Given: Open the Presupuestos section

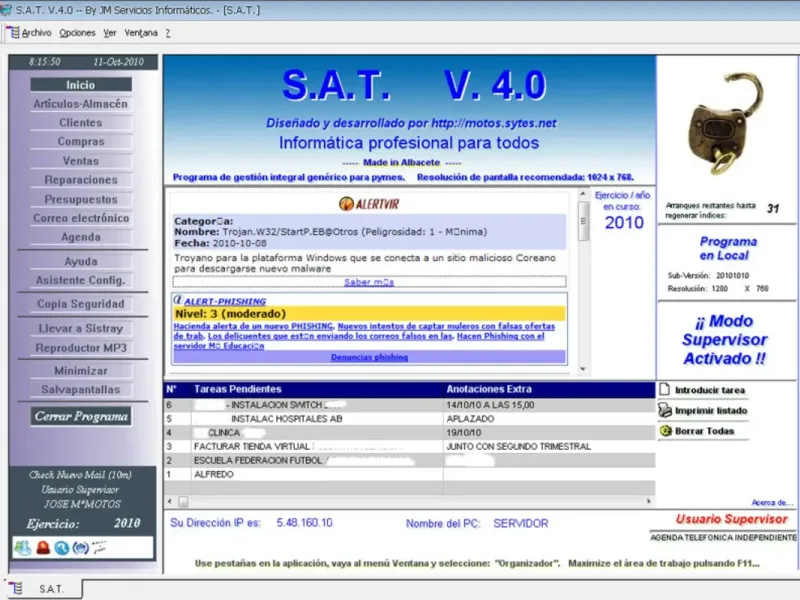Looking at the screenshot, I should pyautogui.click(x=81, y=199).
